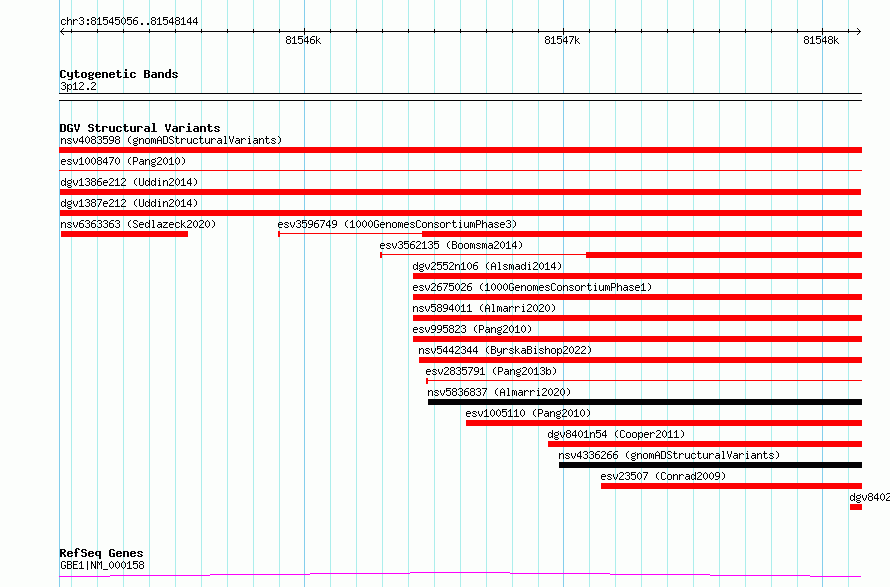Open esv995823 (Pang2010) label
Image resolution: width=890 pixels, height=587 pixels.
pyautogui.click(x=472, y=329)
